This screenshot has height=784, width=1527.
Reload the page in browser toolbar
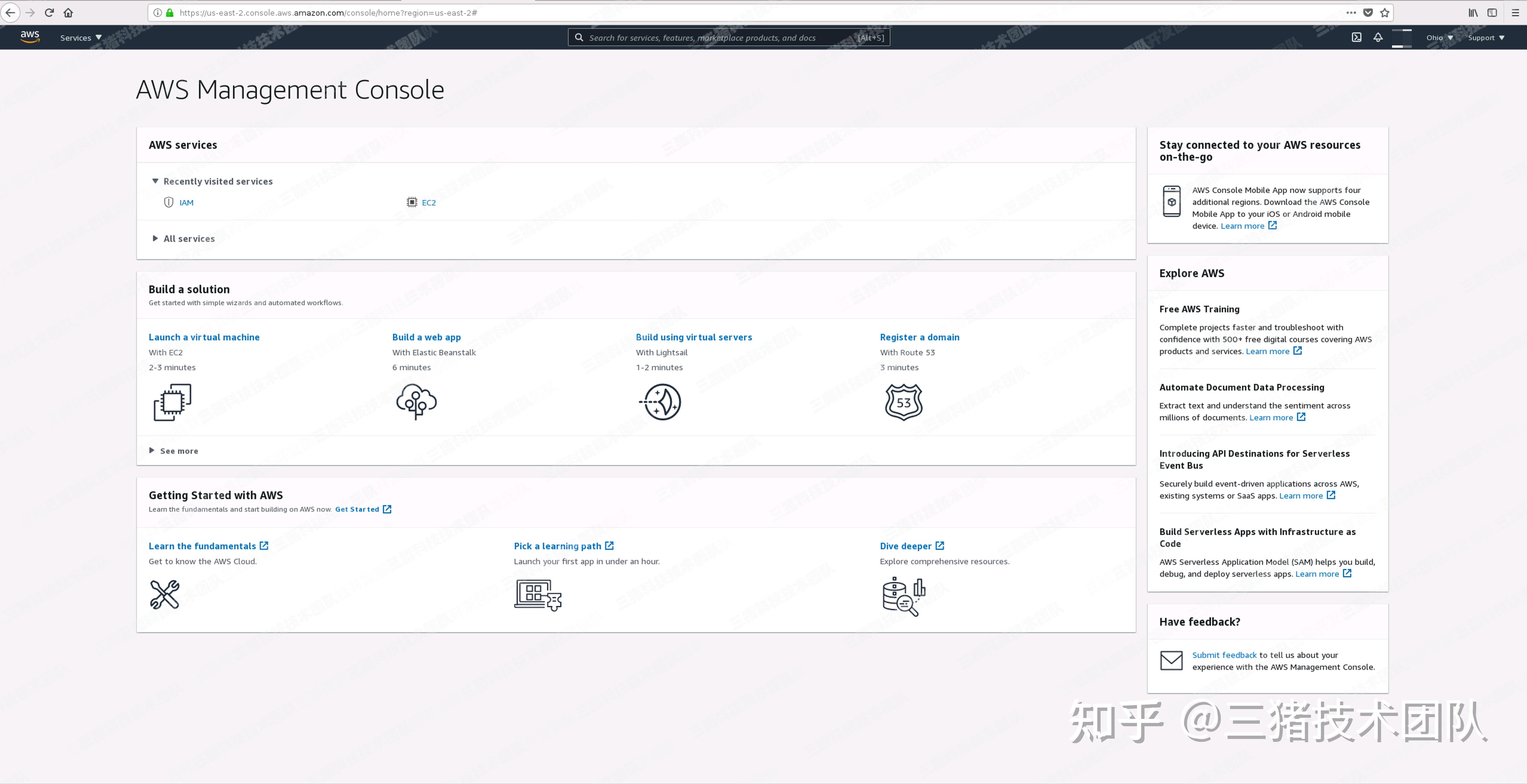49,13
